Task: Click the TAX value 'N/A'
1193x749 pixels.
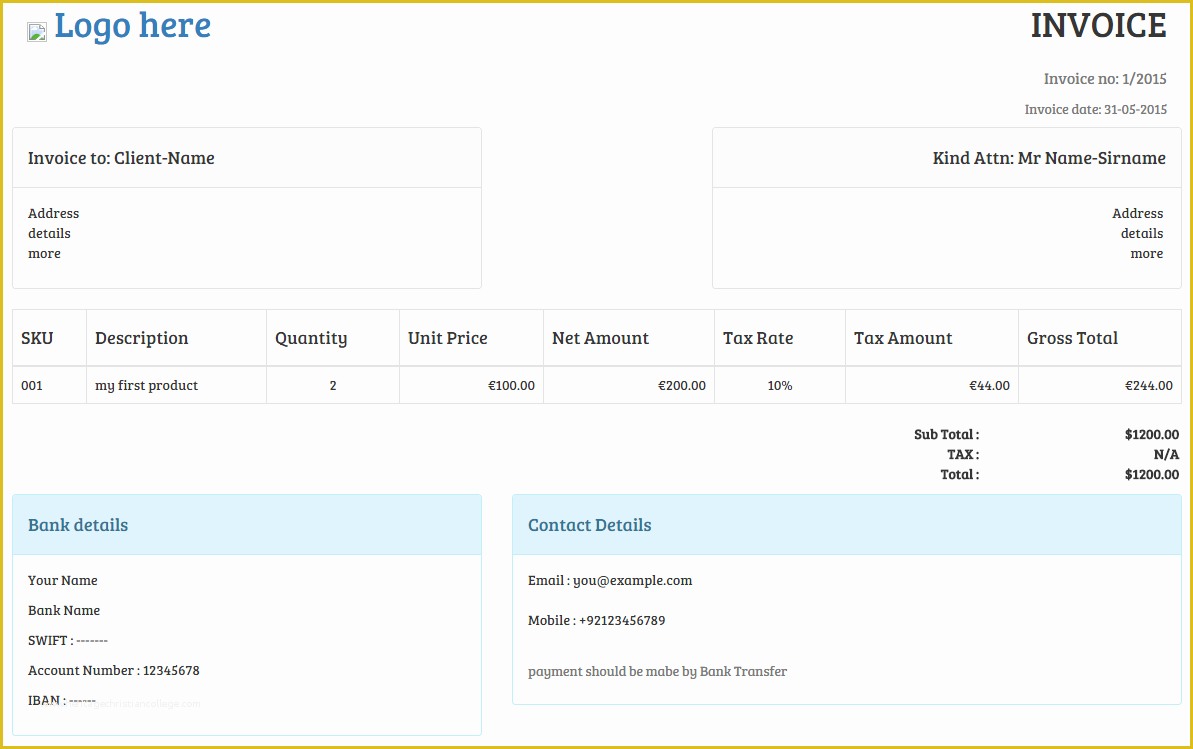Action: tap(1166, 454)
